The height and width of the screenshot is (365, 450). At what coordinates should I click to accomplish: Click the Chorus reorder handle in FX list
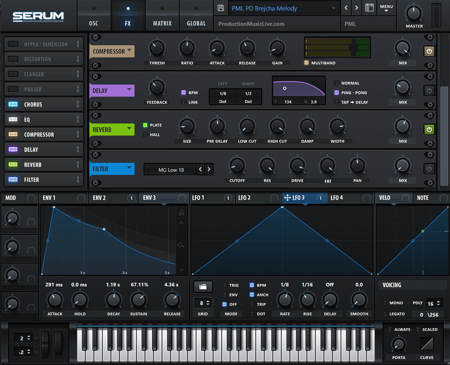point(78,104)
